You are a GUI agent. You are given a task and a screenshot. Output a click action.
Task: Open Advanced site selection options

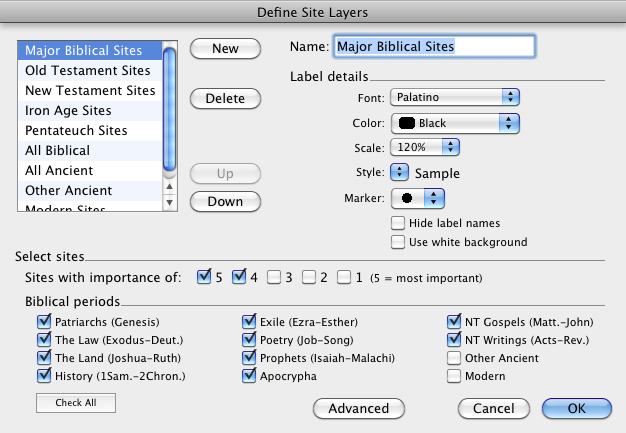click(x=358, y=408)
